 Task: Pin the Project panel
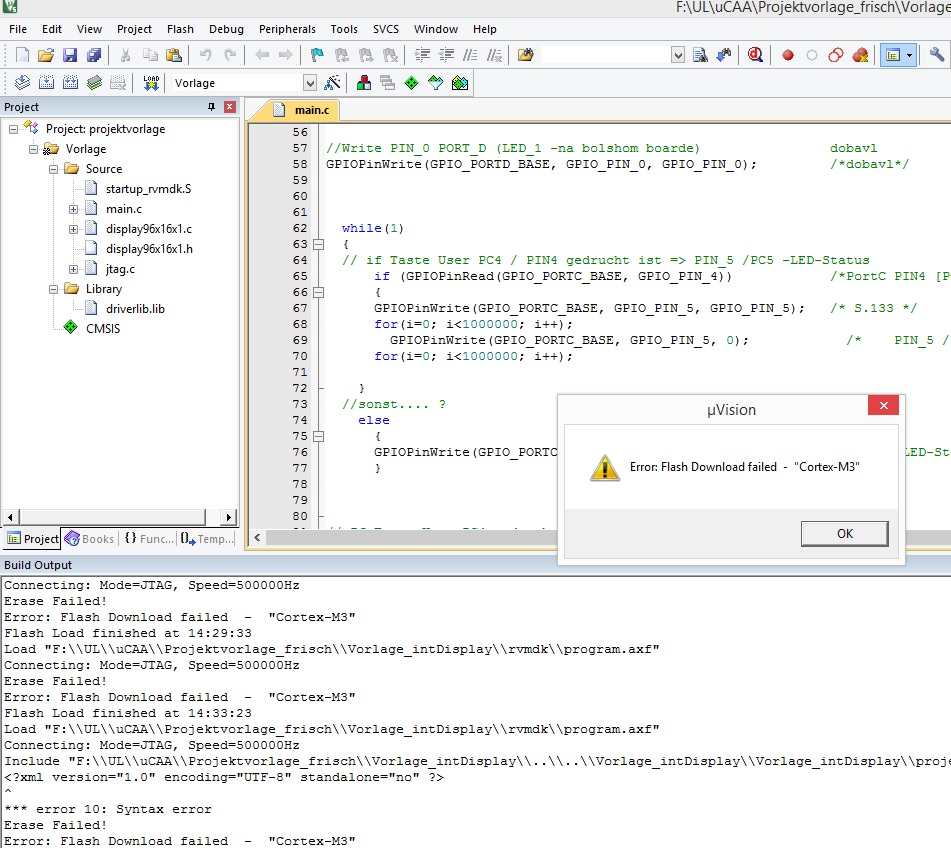(x=211, y=107)
